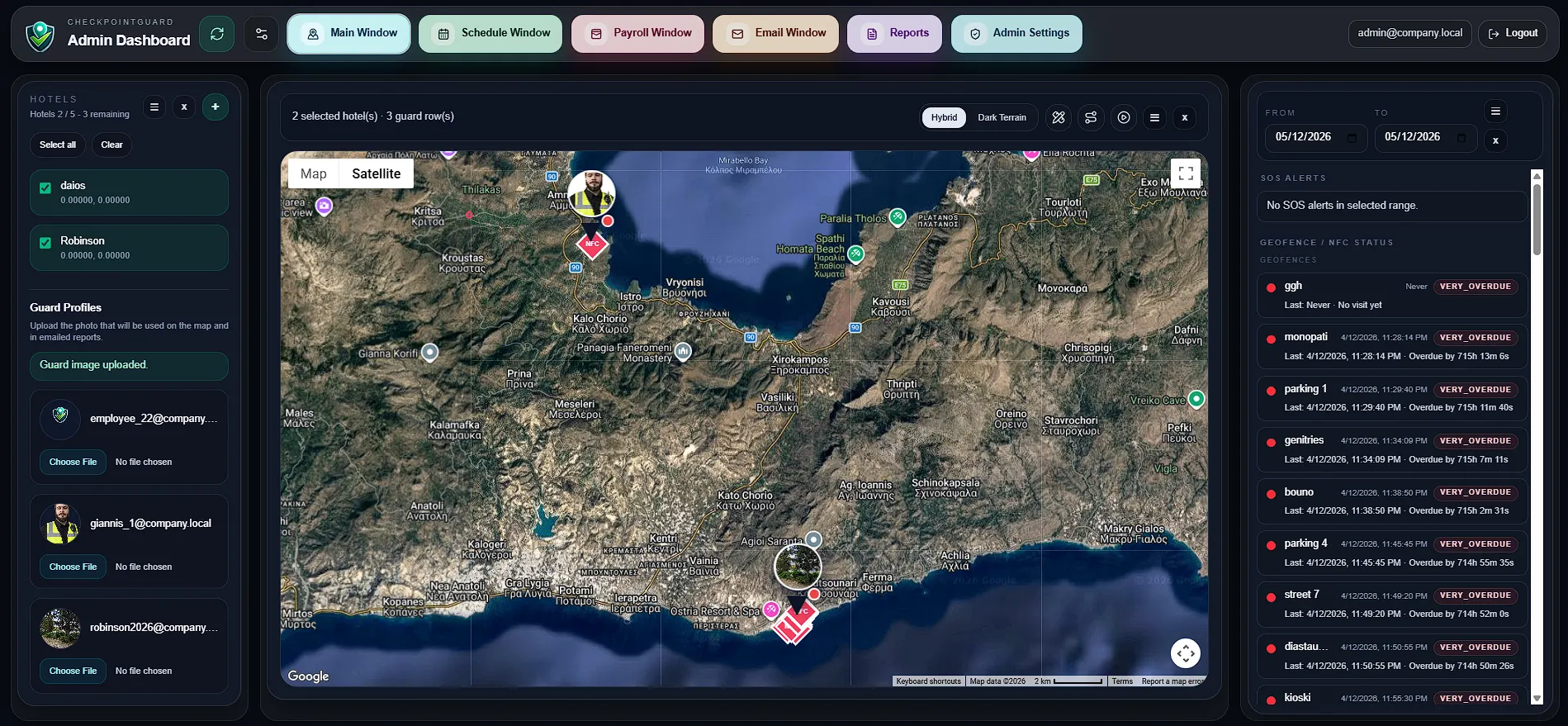
Task: Select the monopati geofence row
Action: coord(1392,347)
